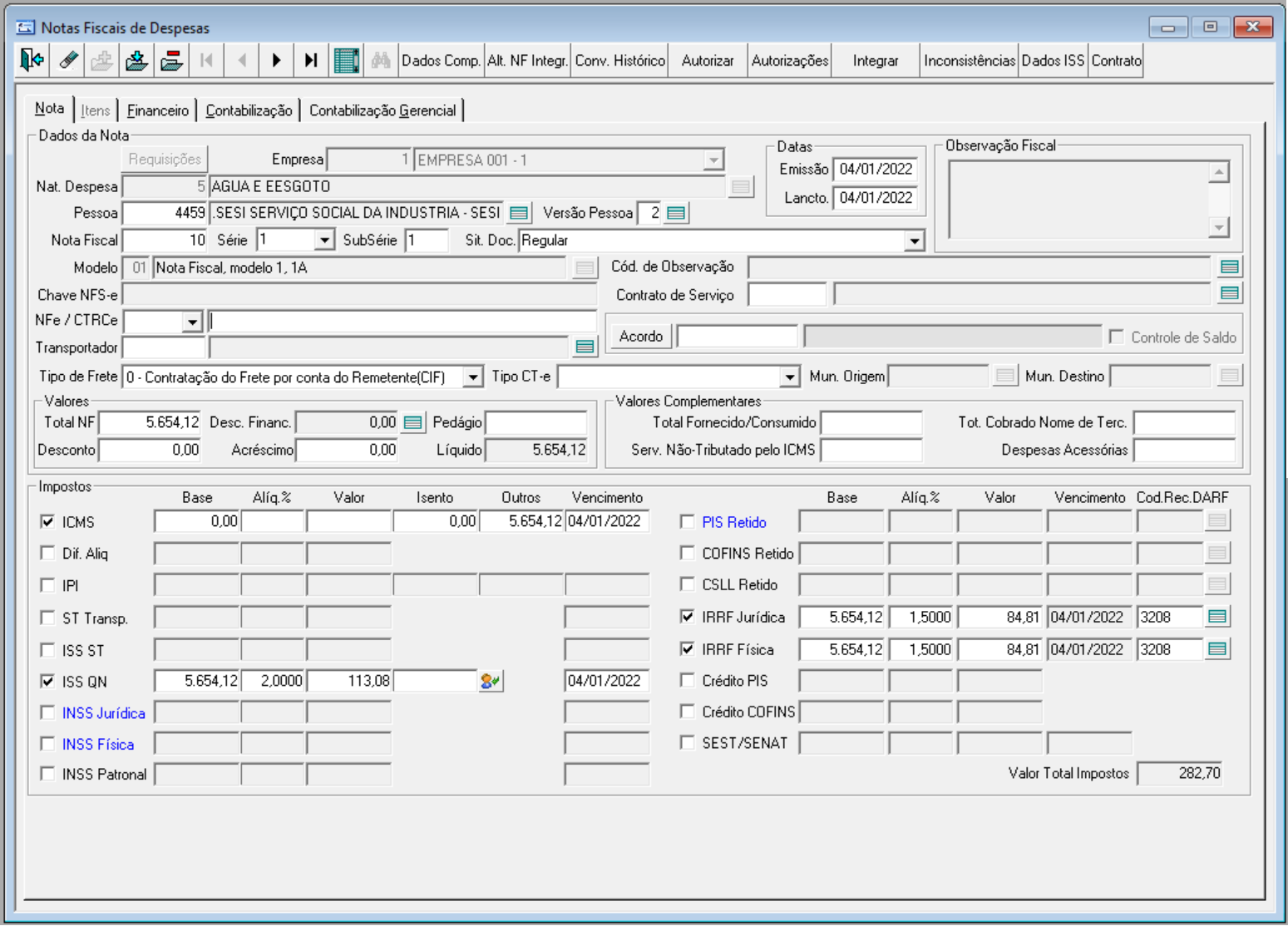
Task: Click the Emissão date field
Action: coord(876,170)
